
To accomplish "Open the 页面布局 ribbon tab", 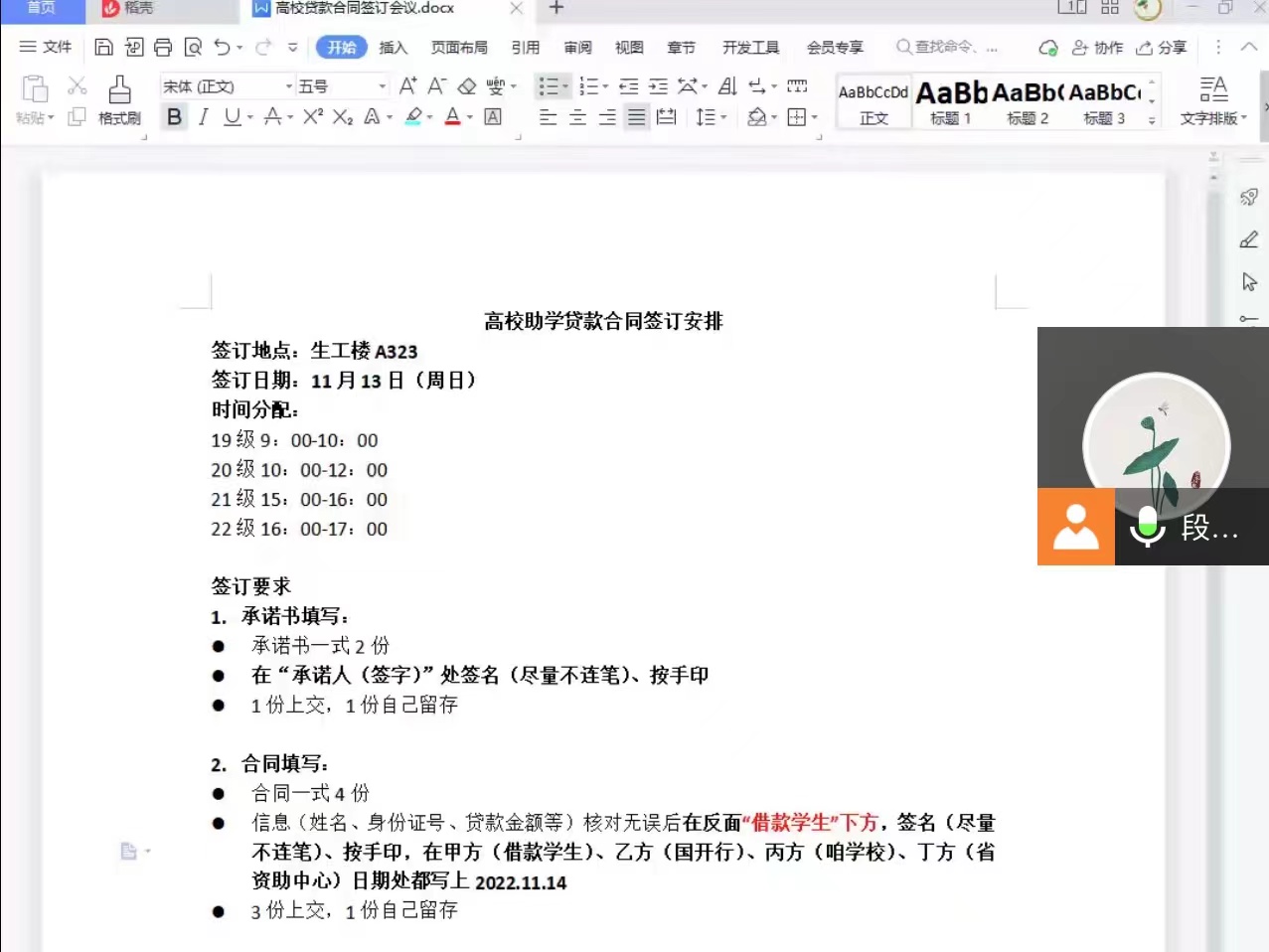I will tap(459, 47).
